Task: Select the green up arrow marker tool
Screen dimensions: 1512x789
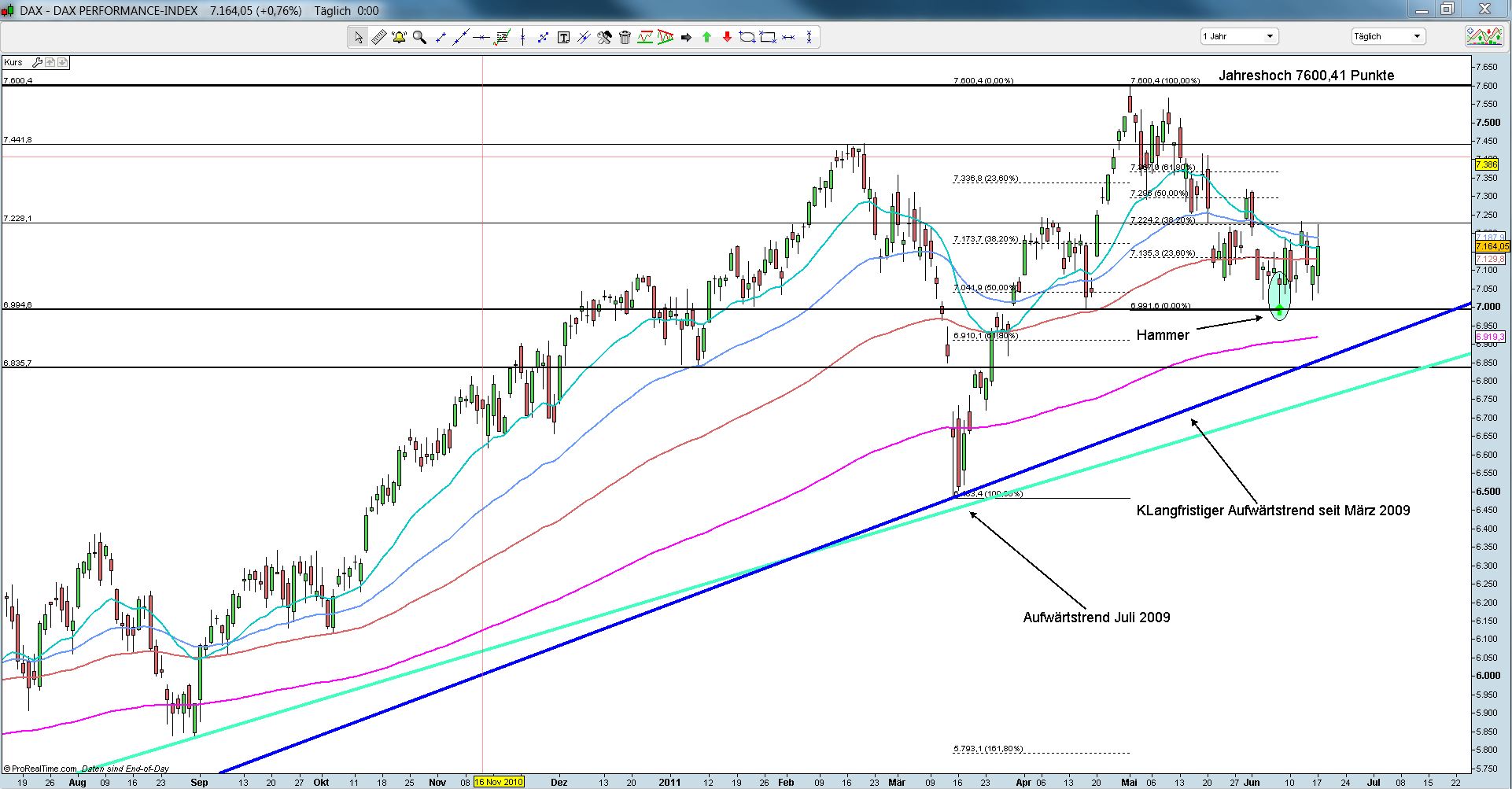Action: tap(706, 37)
